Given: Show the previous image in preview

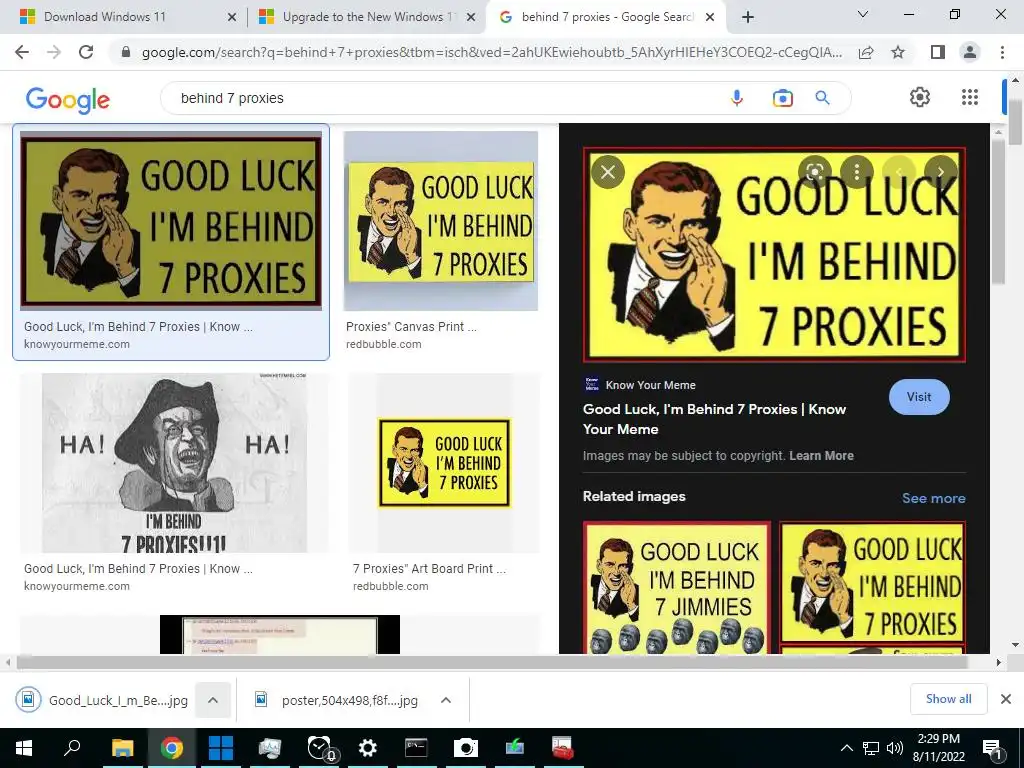Looking at the screenshot, I should coord(899,172).
